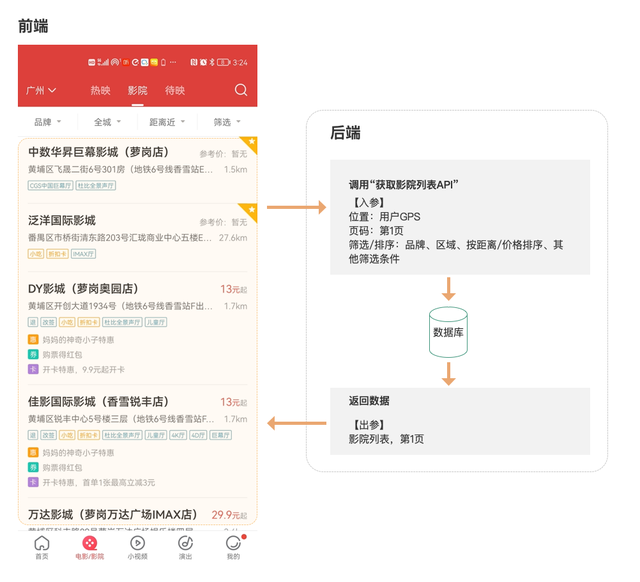The width and height of the screenshot is (640, 582).
Task: Open the 演出 music note icon
Action: tap(186, 543)
